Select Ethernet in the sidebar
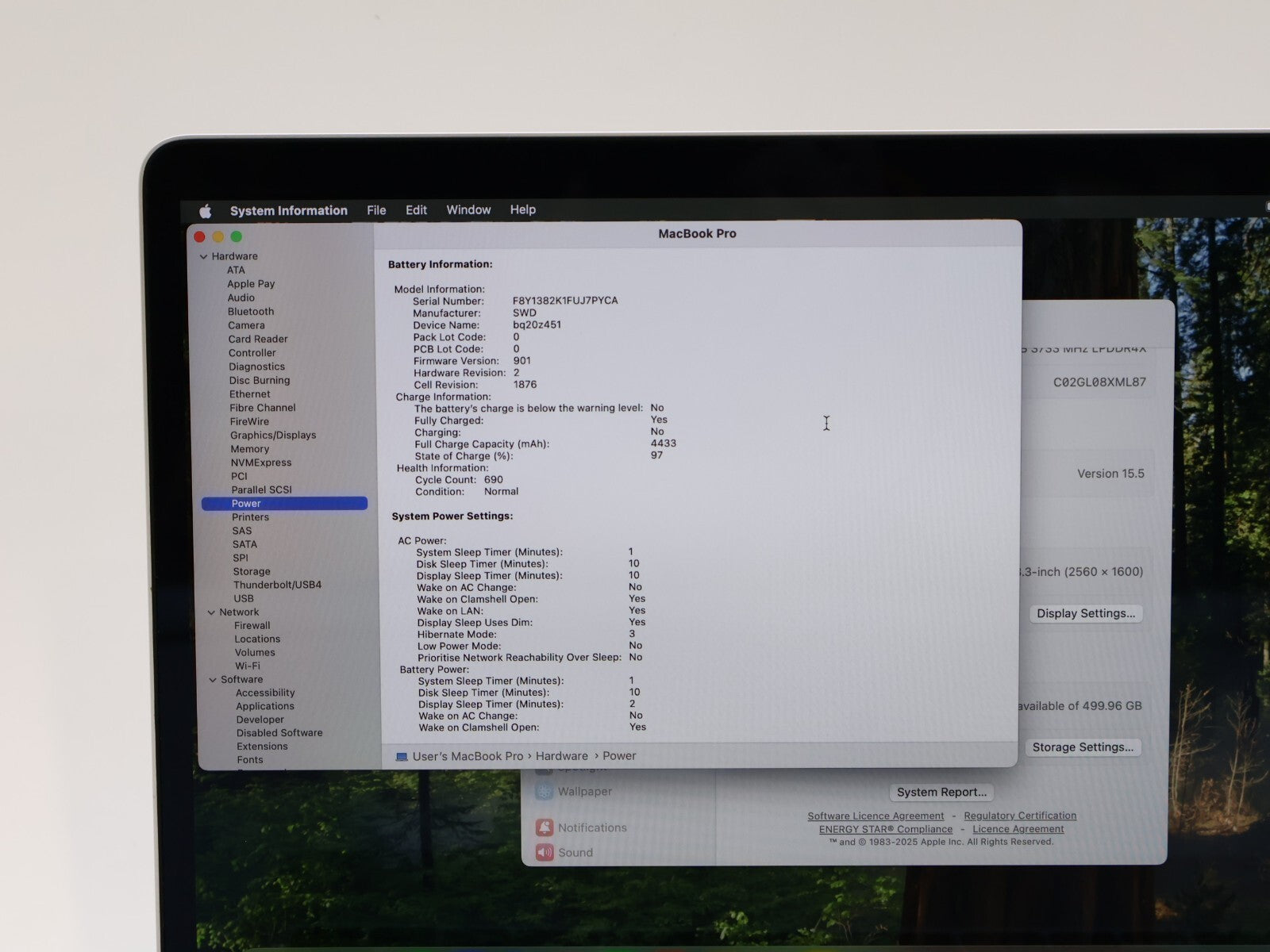 pos(250,394)
